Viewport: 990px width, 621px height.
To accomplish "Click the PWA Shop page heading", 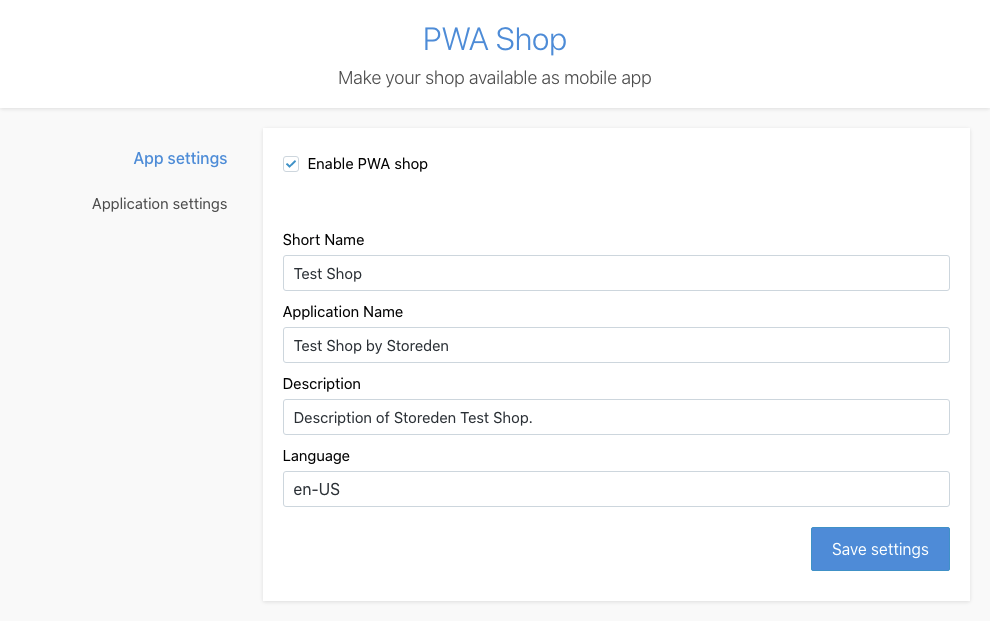I will [495, 39].
